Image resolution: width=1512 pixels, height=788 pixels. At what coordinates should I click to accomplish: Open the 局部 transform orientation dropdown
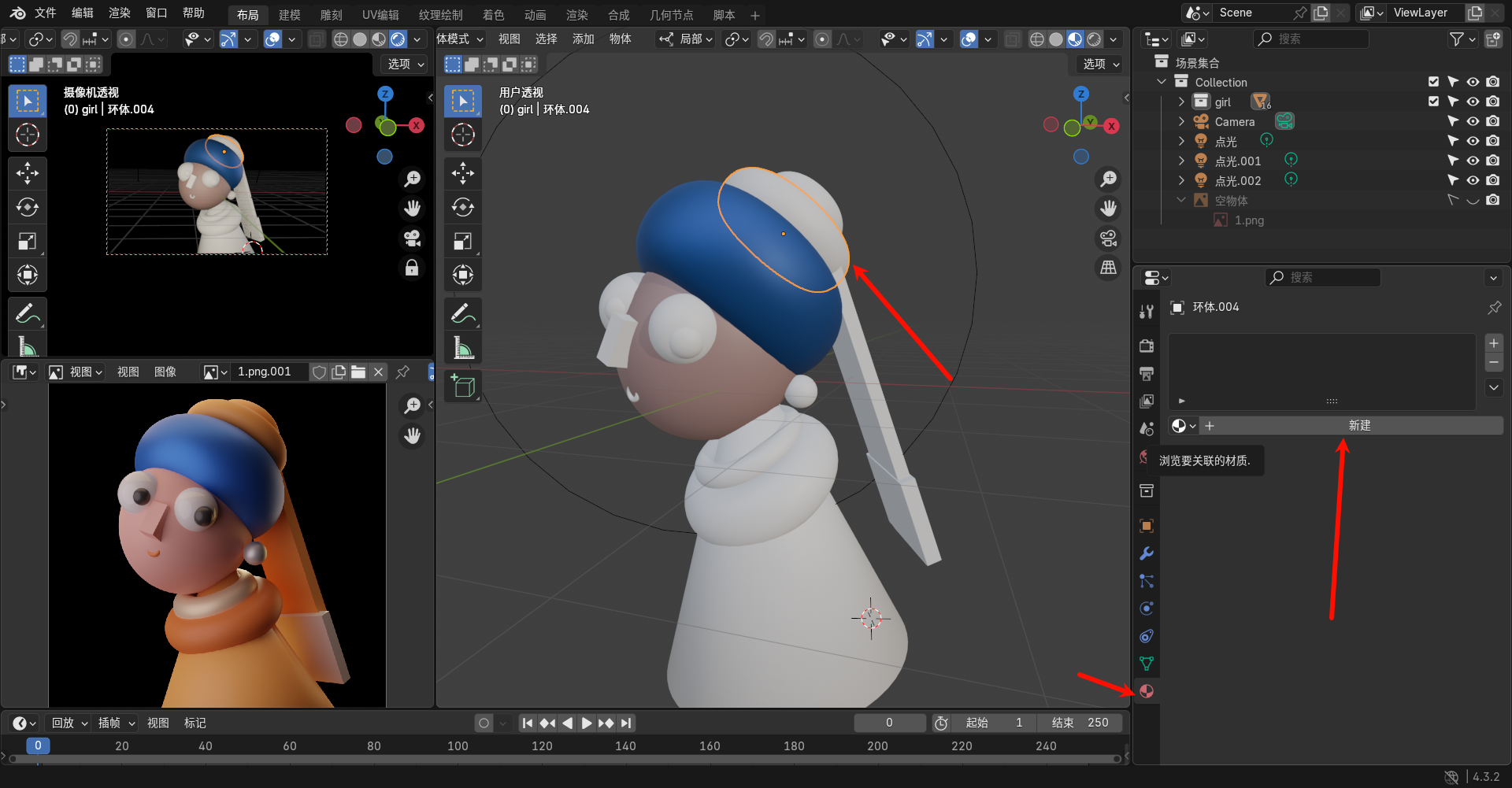(687, 39)
